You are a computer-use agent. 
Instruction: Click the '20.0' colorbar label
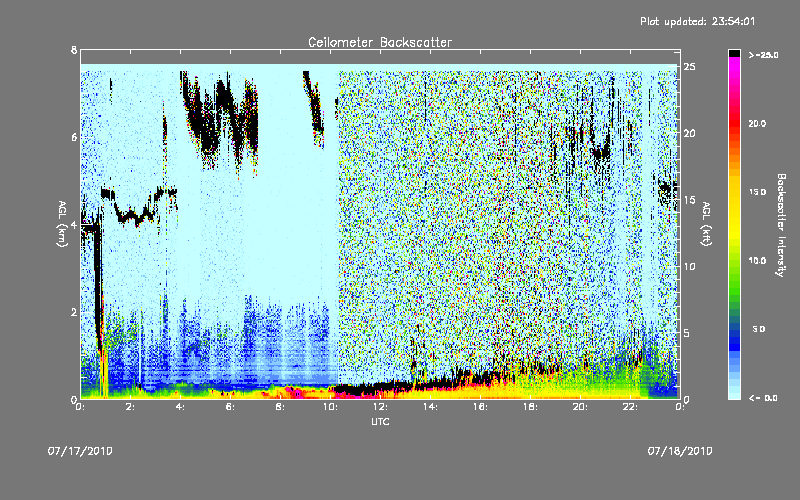pyautogui.click(x=758, y=123)
